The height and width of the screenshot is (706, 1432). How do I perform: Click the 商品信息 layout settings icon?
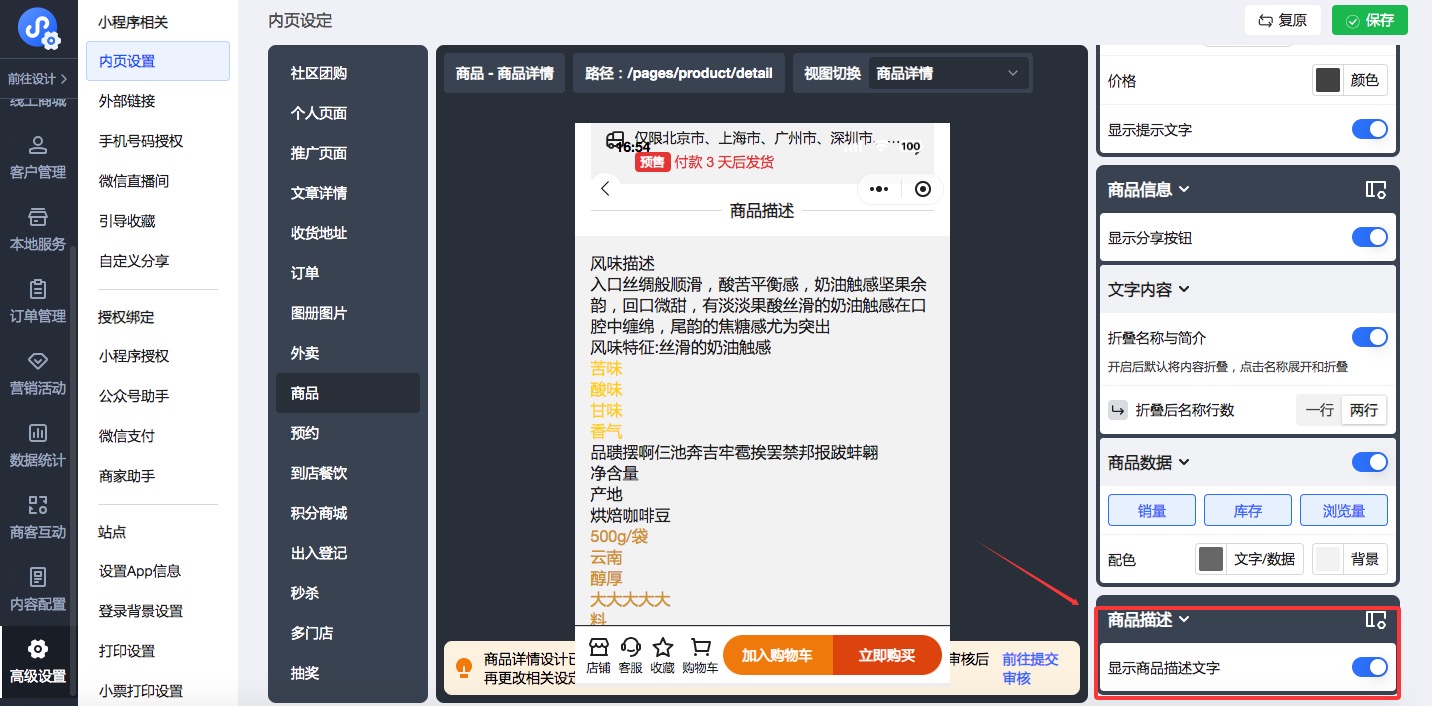coord(1375,190)
